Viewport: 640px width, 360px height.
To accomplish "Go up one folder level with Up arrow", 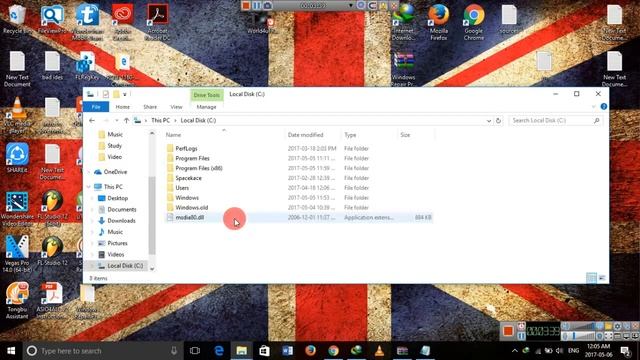I will click(127, 120).
